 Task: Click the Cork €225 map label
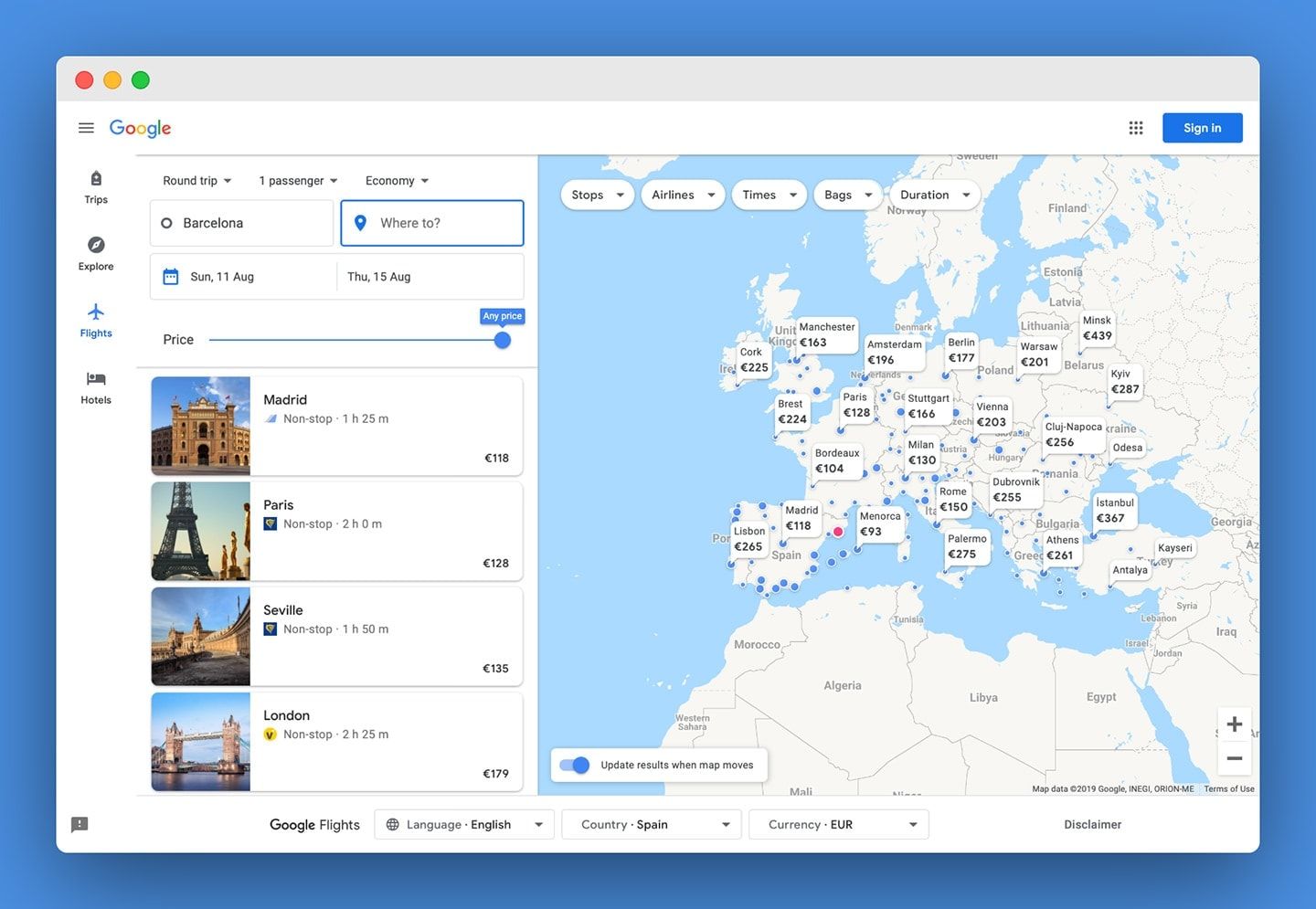pyautogui.click(x=753, y=360)
